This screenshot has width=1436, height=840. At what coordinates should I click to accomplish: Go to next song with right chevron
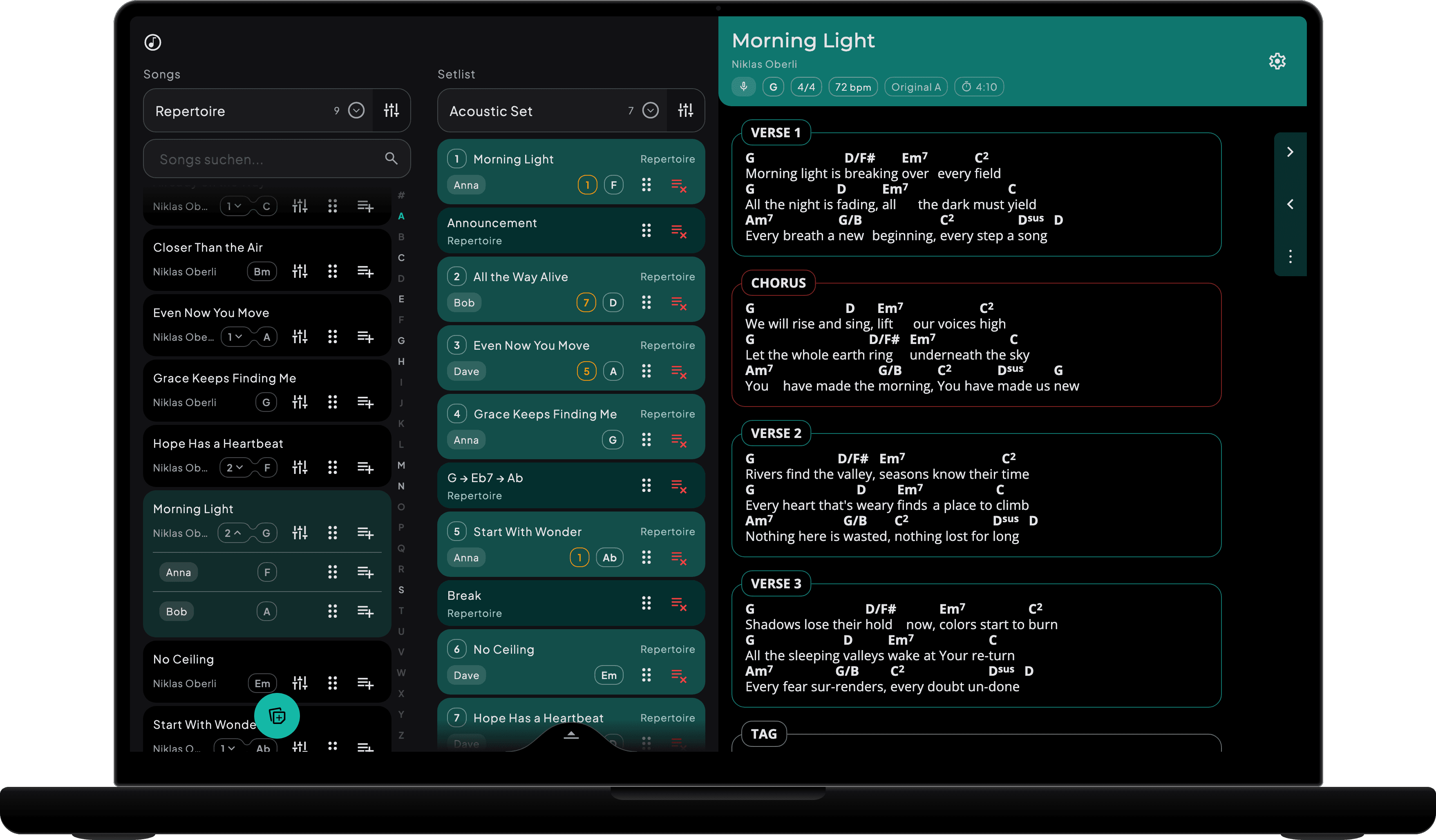click(1290, 152)
